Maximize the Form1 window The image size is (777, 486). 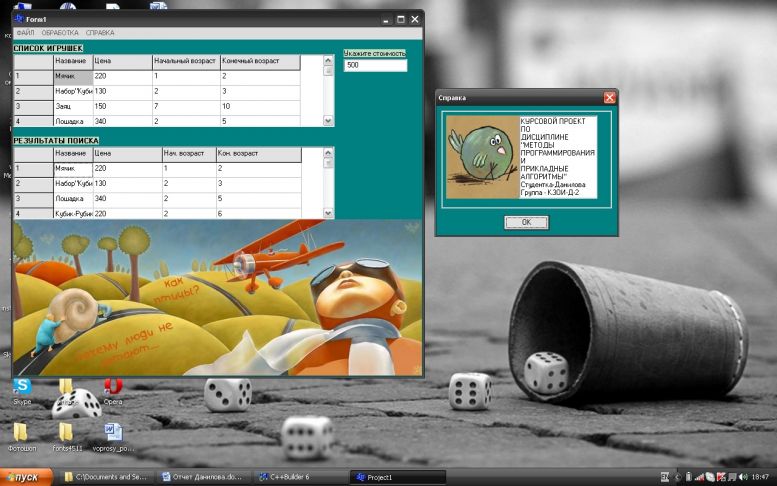(x=401, y=20)
